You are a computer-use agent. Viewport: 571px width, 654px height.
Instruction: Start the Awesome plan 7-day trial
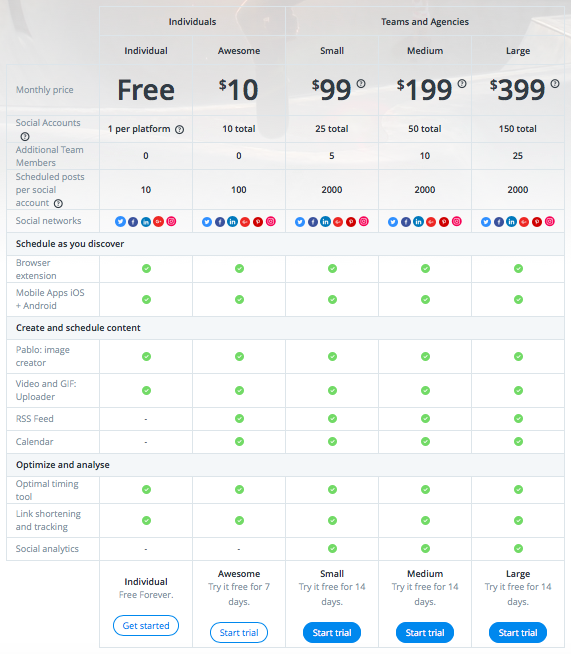click(x=239, y=633)
